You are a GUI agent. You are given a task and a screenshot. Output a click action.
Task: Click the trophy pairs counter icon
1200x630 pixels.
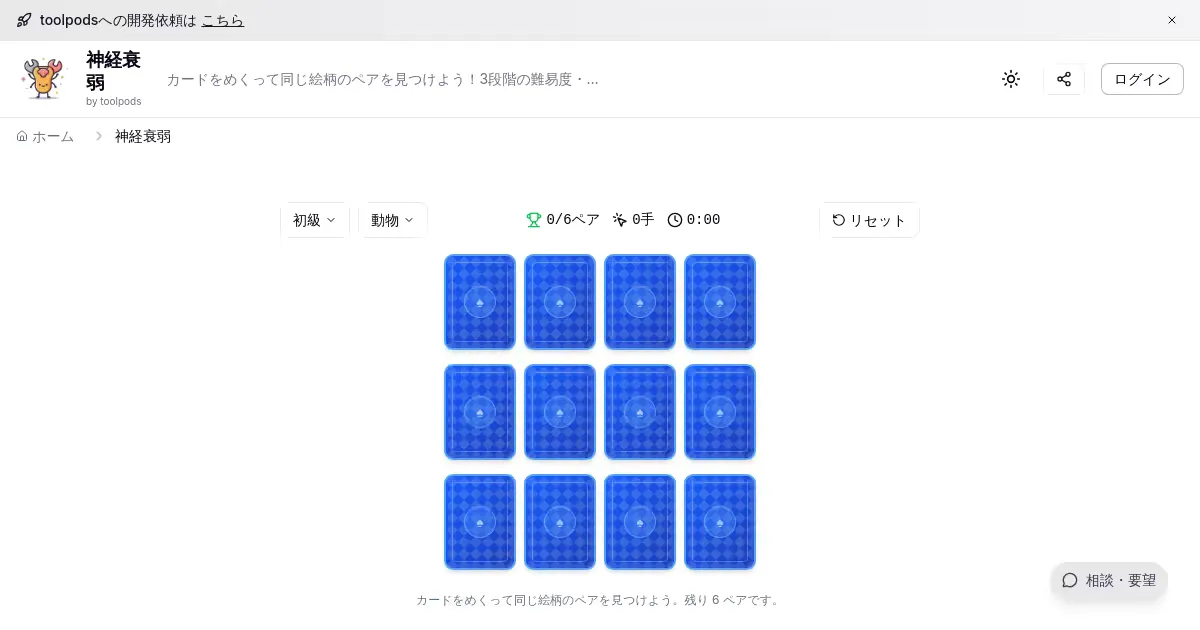pos(534,220)
